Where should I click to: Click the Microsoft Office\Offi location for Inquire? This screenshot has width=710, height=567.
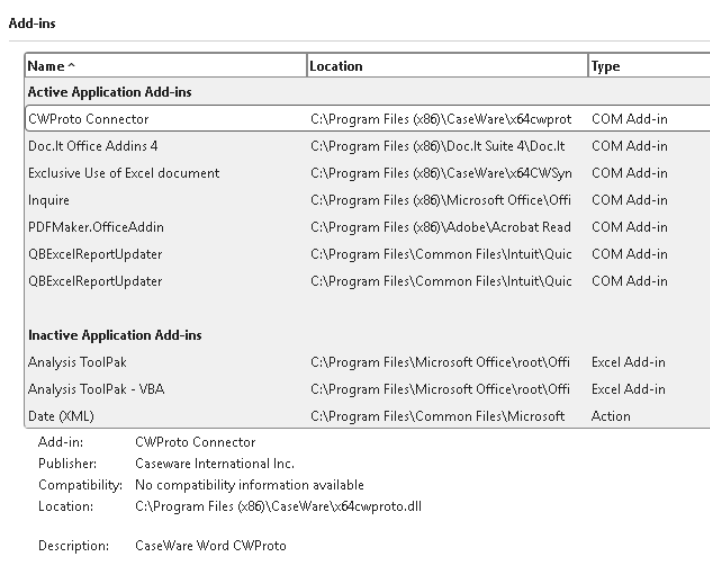point(441,200)
